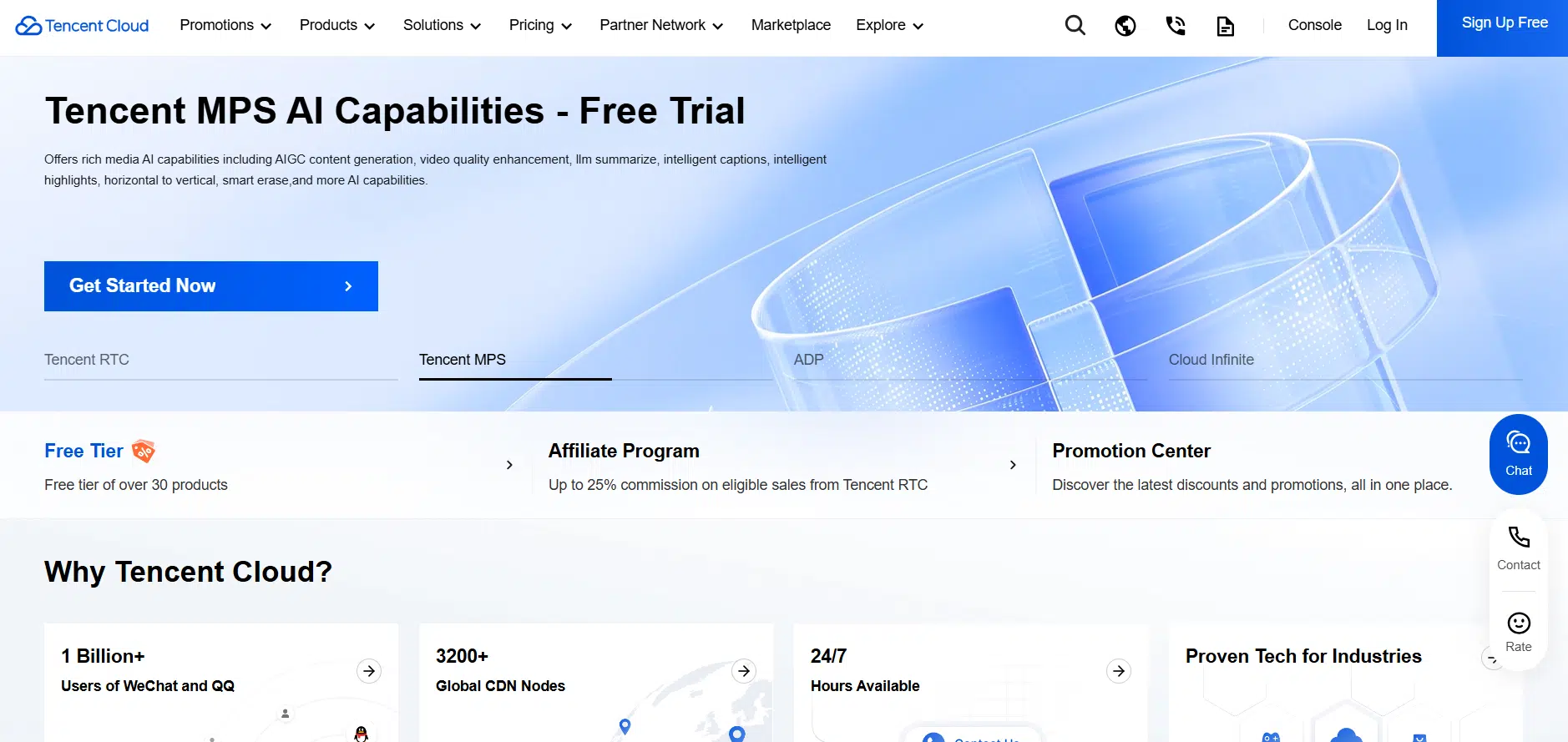The height and width of the screenshot is (742, 1568).
Task: Open the Chat bubble widget
Action: pos(1518,454)
